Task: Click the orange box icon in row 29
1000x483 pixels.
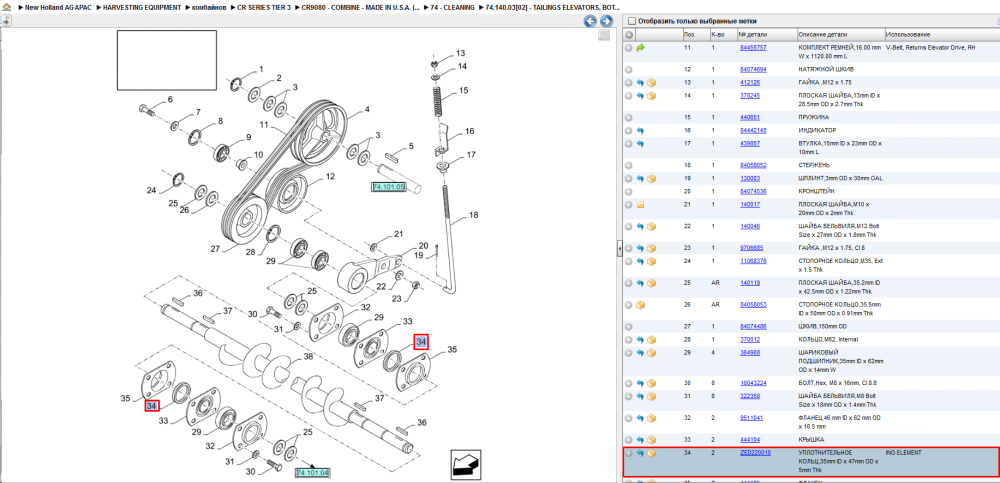Action: click(x=651, y=353)
